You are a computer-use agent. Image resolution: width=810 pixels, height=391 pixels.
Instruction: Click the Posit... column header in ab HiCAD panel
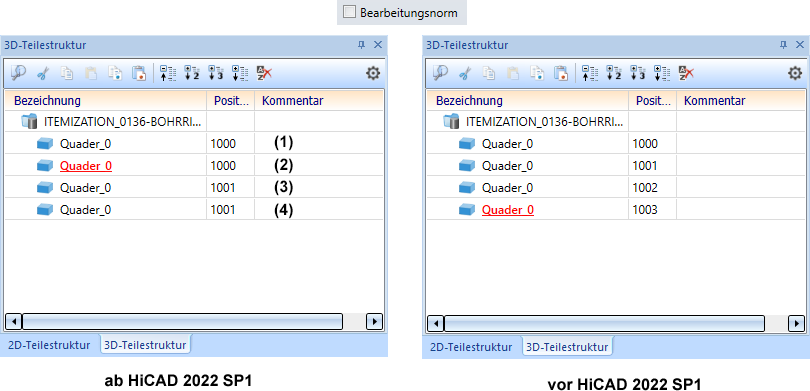(230, 100)
